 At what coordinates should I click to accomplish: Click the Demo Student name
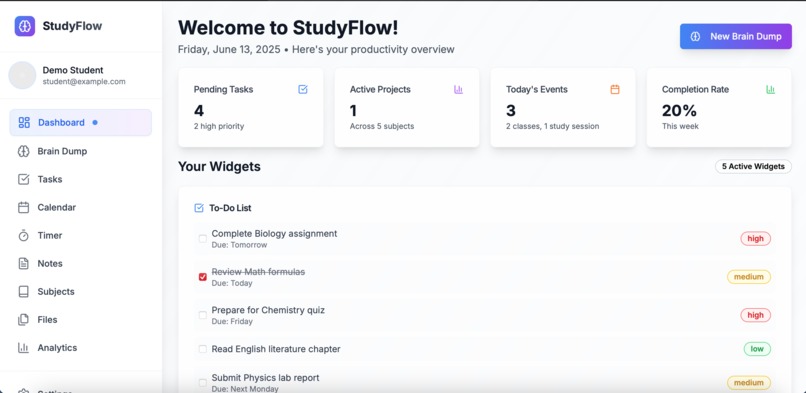pos(73,70)
